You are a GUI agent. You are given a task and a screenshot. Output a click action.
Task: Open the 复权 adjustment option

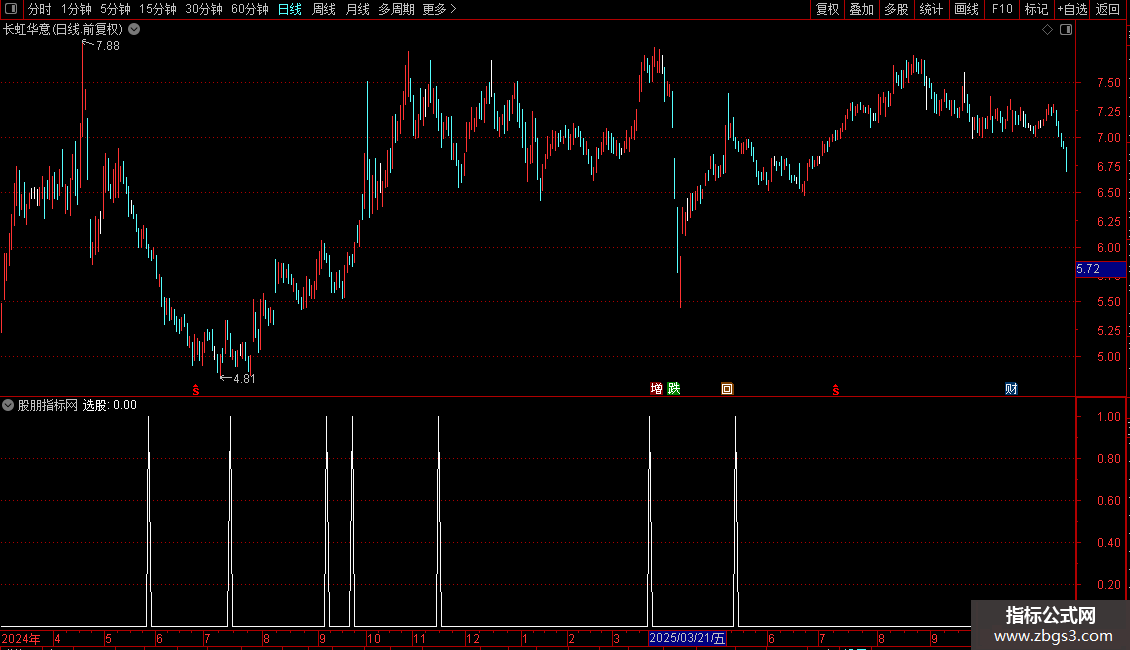827,9
